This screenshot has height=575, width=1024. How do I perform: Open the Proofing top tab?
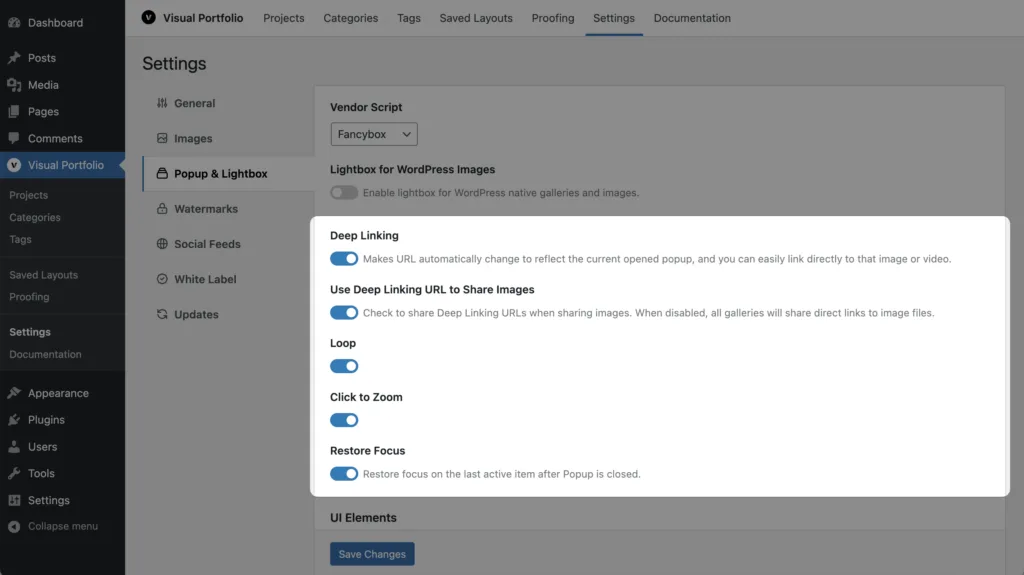pos(552,18)
